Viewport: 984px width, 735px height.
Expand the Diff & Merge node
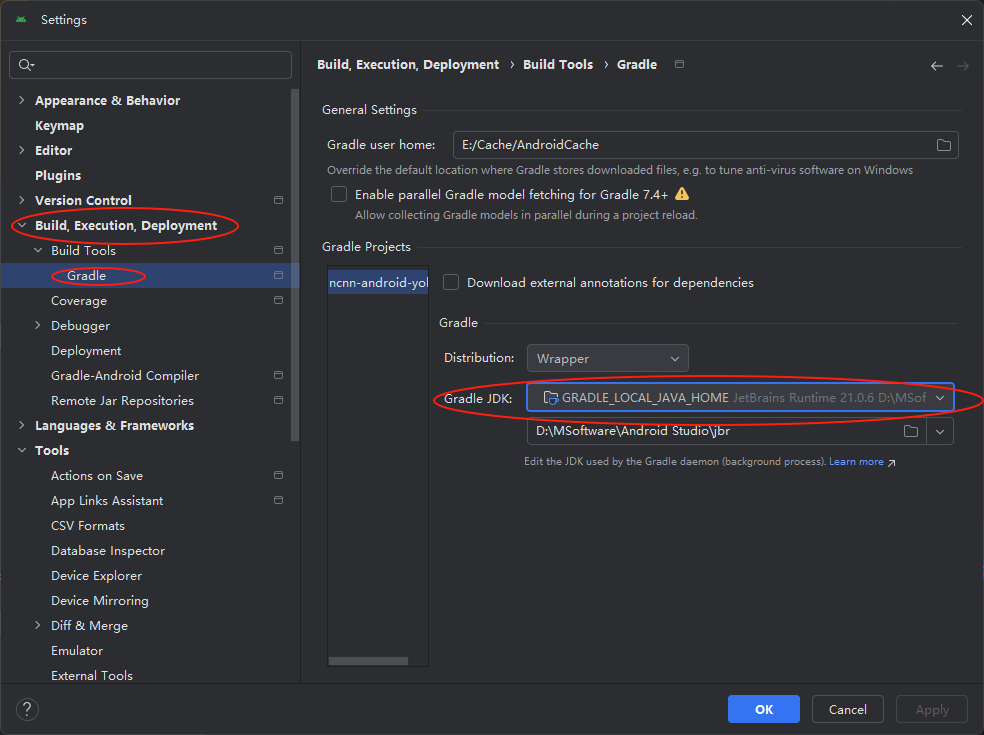pyautogui.click(x=38, y=625)
